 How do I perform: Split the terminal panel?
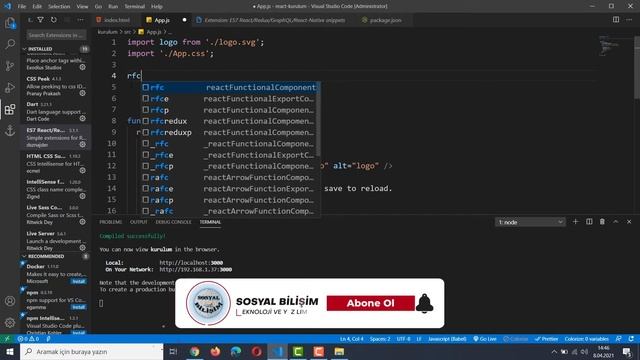(x=589, y=222)
